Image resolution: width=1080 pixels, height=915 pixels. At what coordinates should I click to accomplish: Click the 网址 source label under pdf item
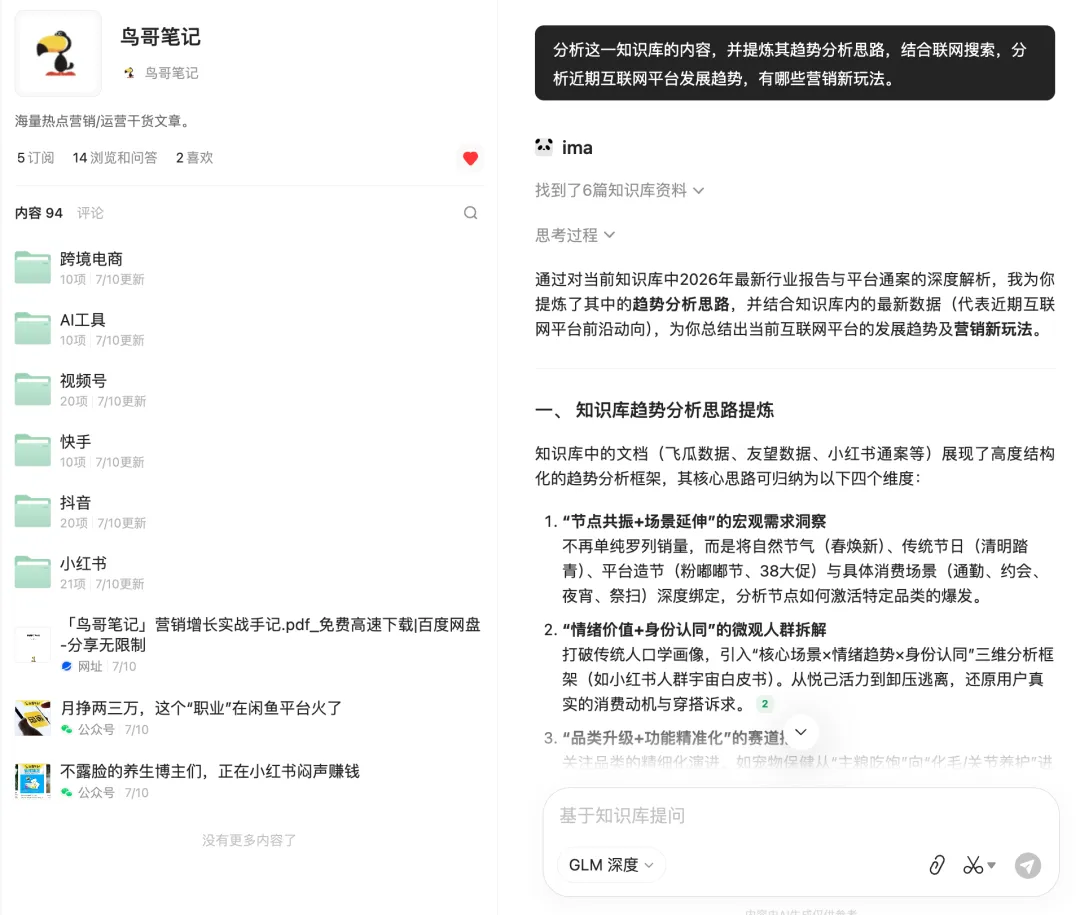(x=90, y=667)
